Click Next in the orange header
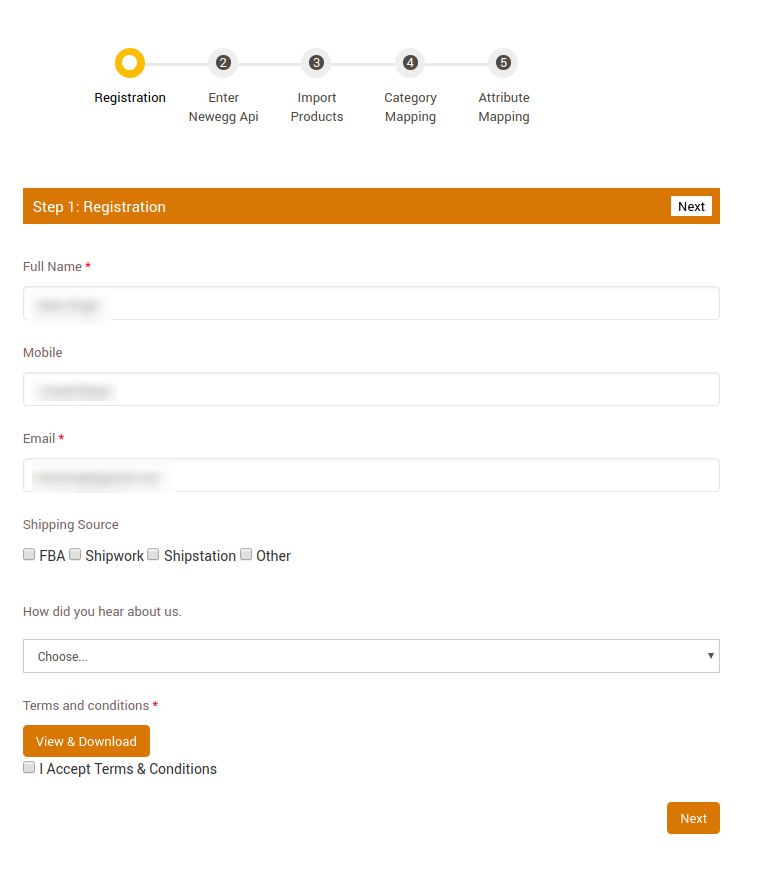Image resolution: width=758 pixels, height=876 pixels. coord(691,206)
